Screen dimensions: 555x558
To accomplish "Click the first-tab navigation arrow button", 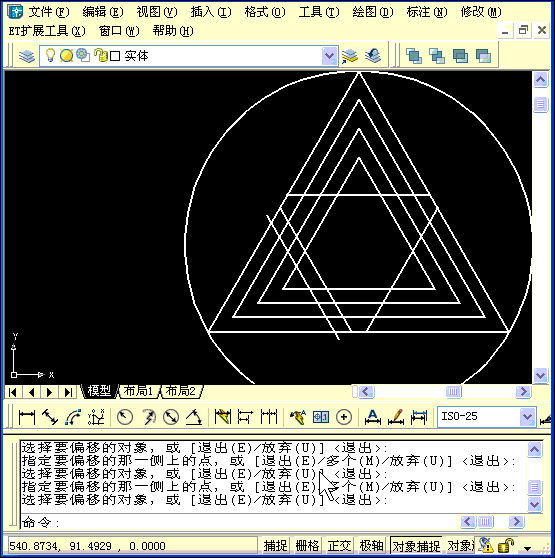I will [x=13, y=392].
